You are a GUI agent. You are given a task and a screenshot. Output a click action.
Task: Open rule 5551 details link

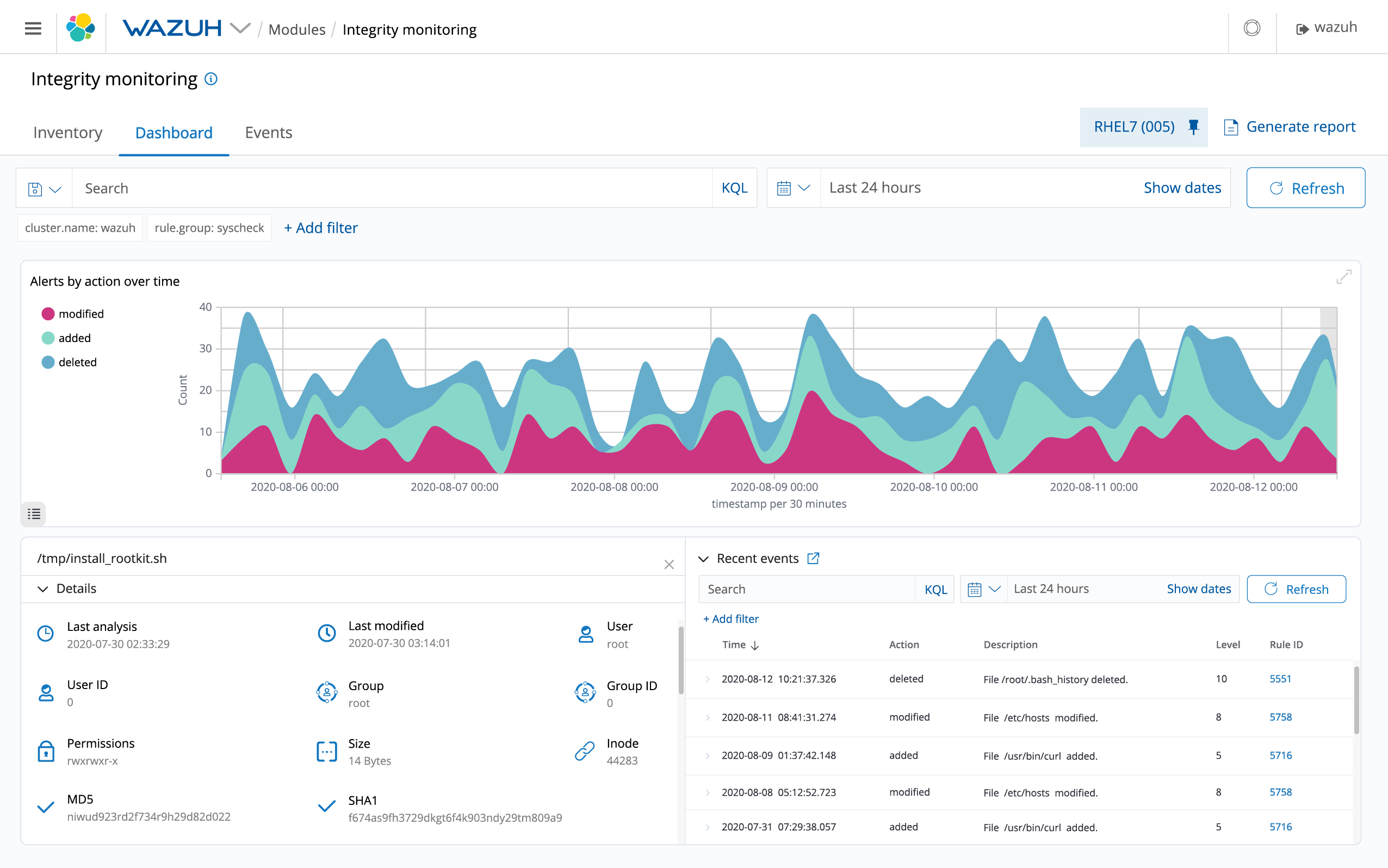click(x=1281, y=679)
